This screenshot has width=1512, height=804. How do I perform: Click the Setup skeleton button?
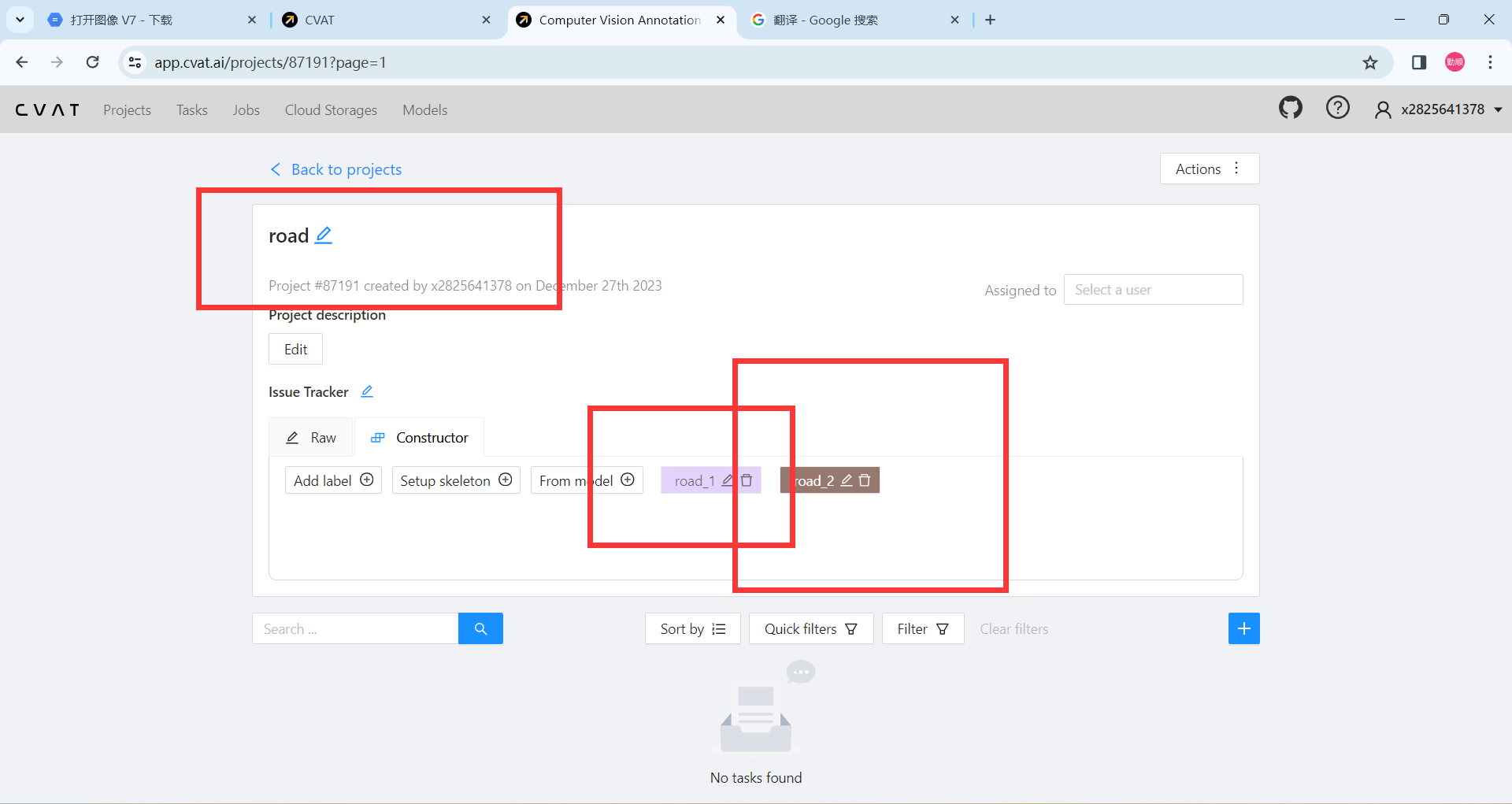click(456, 480)
